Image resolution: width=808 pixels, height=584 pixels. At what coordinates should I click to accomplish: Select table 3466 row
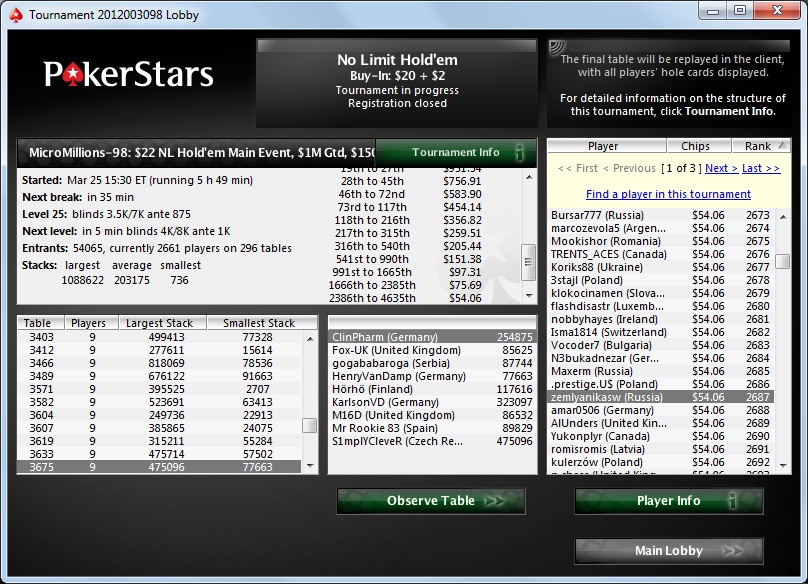tap(159, 363)
